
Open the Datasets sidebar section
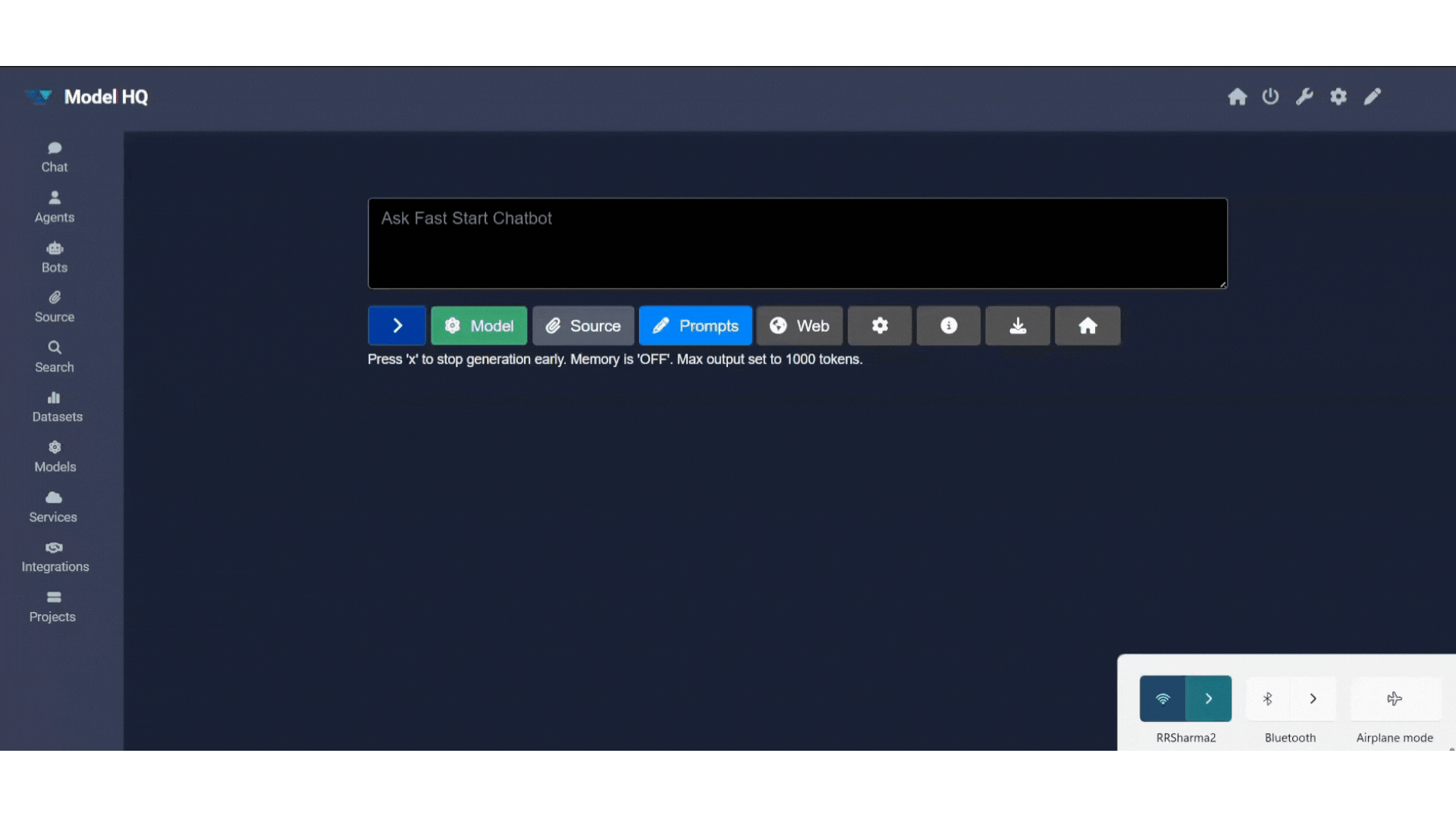coord(57,407)
